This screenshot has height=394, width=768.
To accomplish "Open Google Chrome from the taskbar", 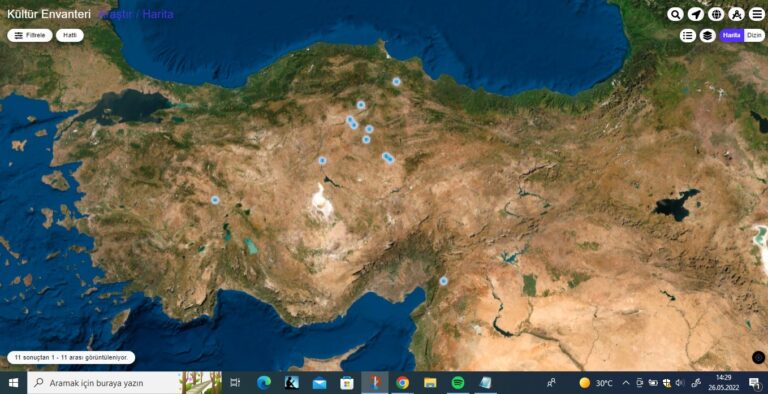I will [x=403, y=383].
